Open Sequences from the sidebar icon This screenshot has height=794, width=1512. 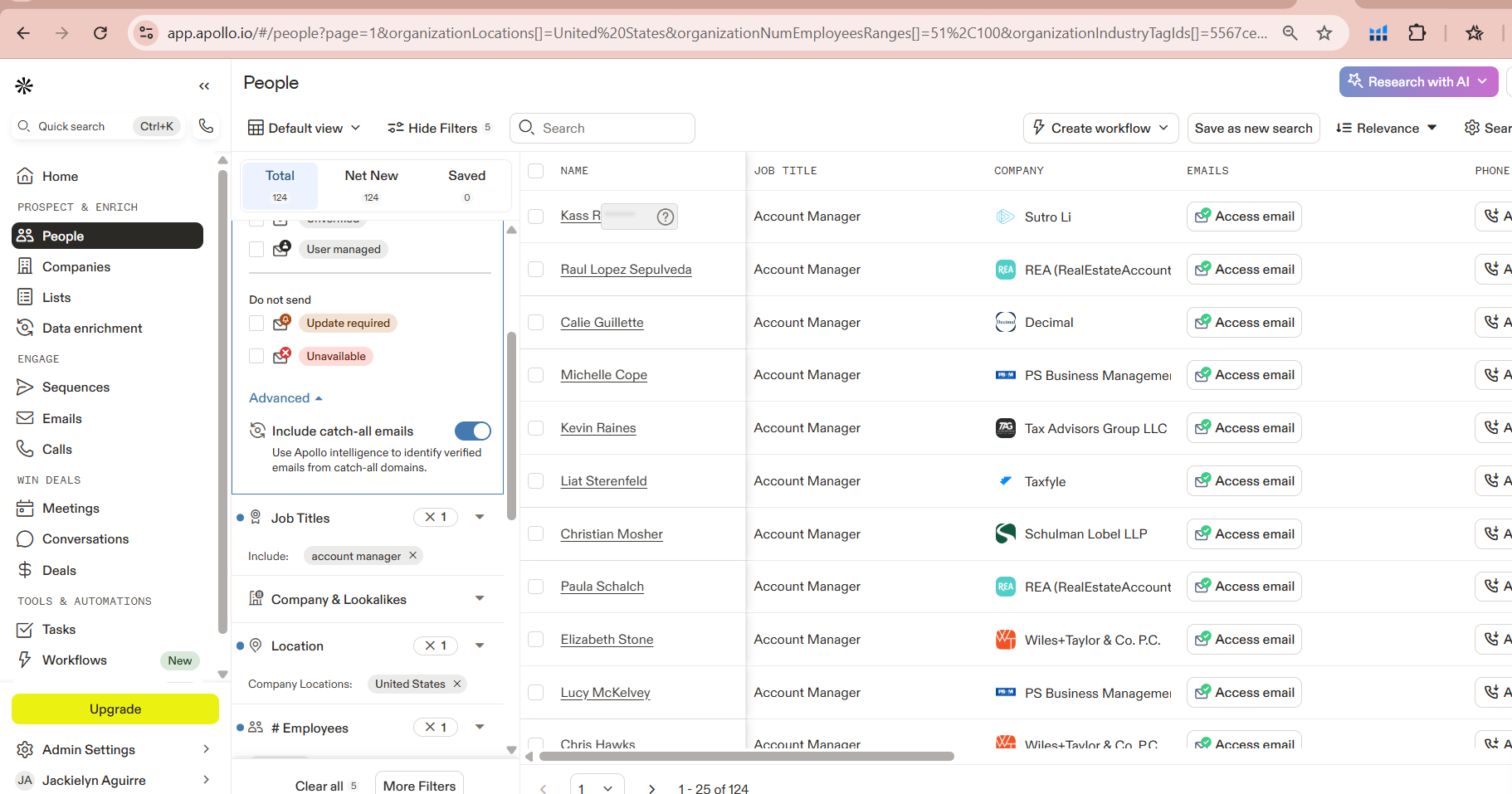(x=25, y=387)
